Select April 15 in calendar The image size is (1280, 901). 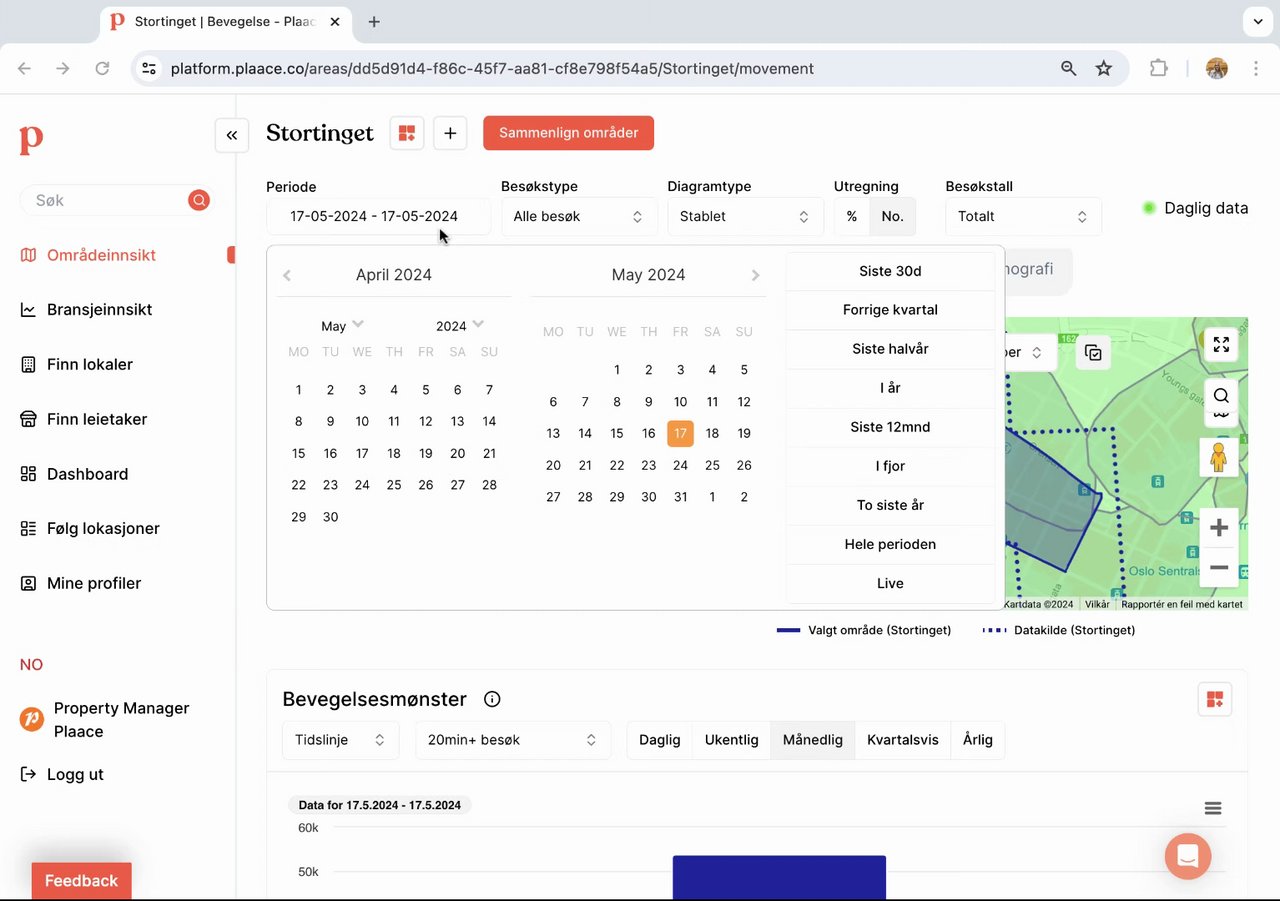click(x=298, y=454)
